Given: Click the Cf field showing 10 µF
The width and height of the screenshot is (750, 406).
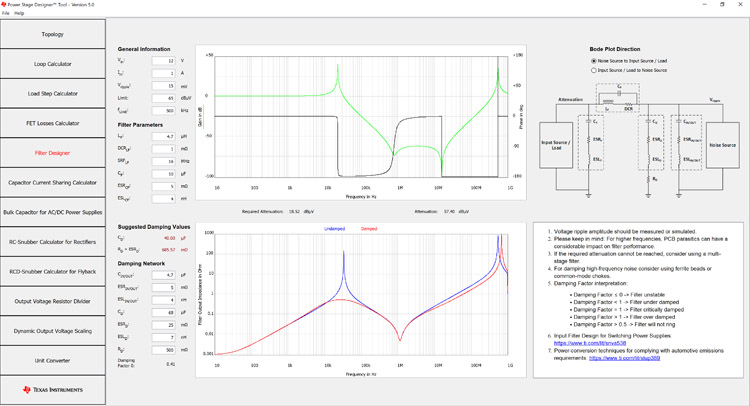Looking at the screenshot, I should click(x=164, y=174).
